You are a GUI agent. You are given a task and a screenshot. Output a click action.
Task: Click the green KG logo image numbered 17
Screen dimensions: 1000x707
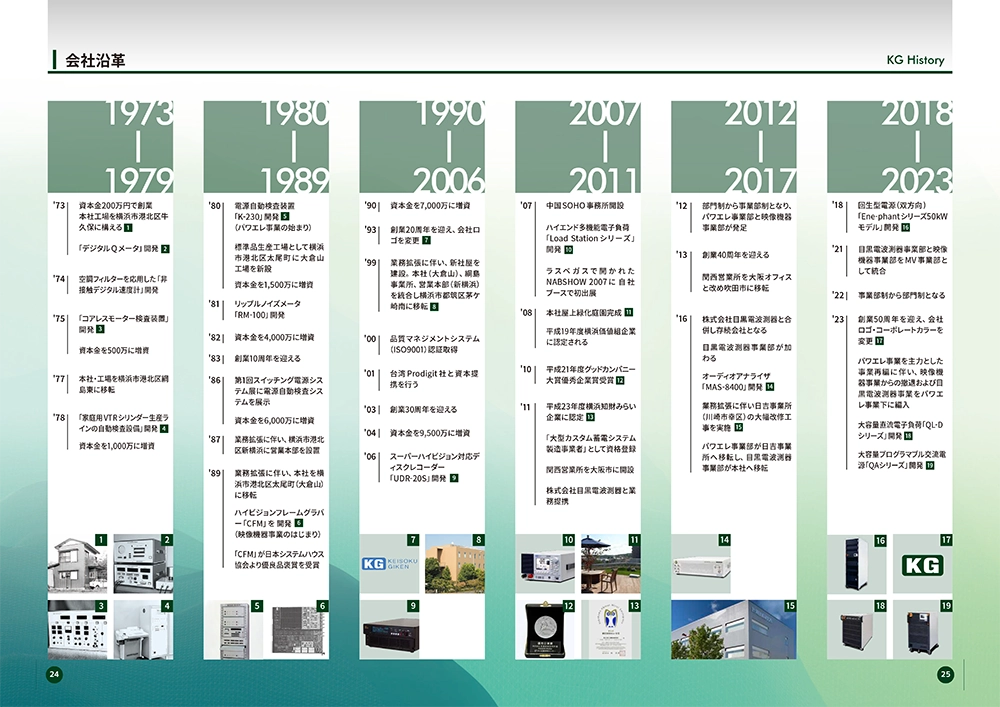[918, 566]
